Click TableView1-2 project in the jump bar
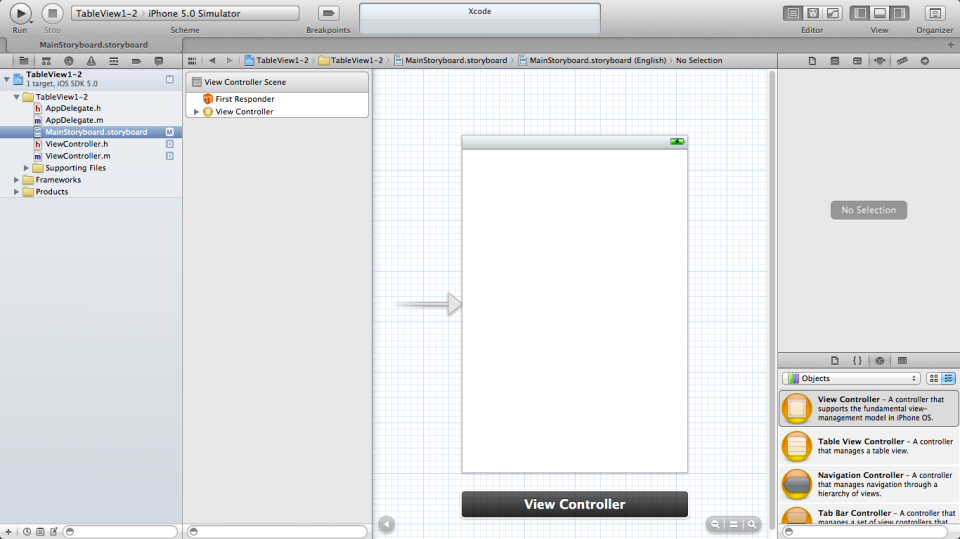Viewport: 960px width, 539px height. coord(276,61)
